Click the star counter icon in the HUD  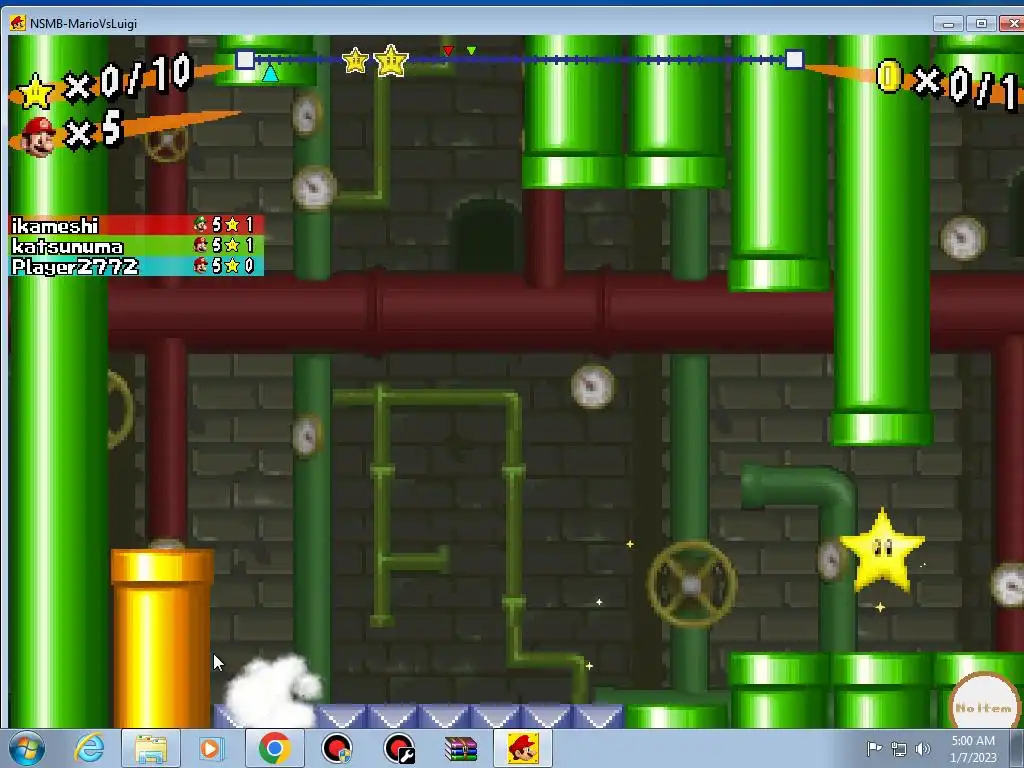point(35,91)
